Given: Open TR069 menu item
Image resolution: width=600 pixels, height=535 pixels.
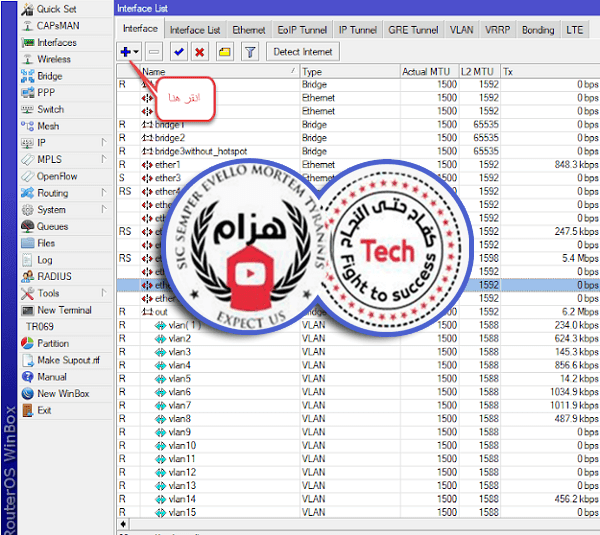Looking at the screenshot, I should pos(65,326).
